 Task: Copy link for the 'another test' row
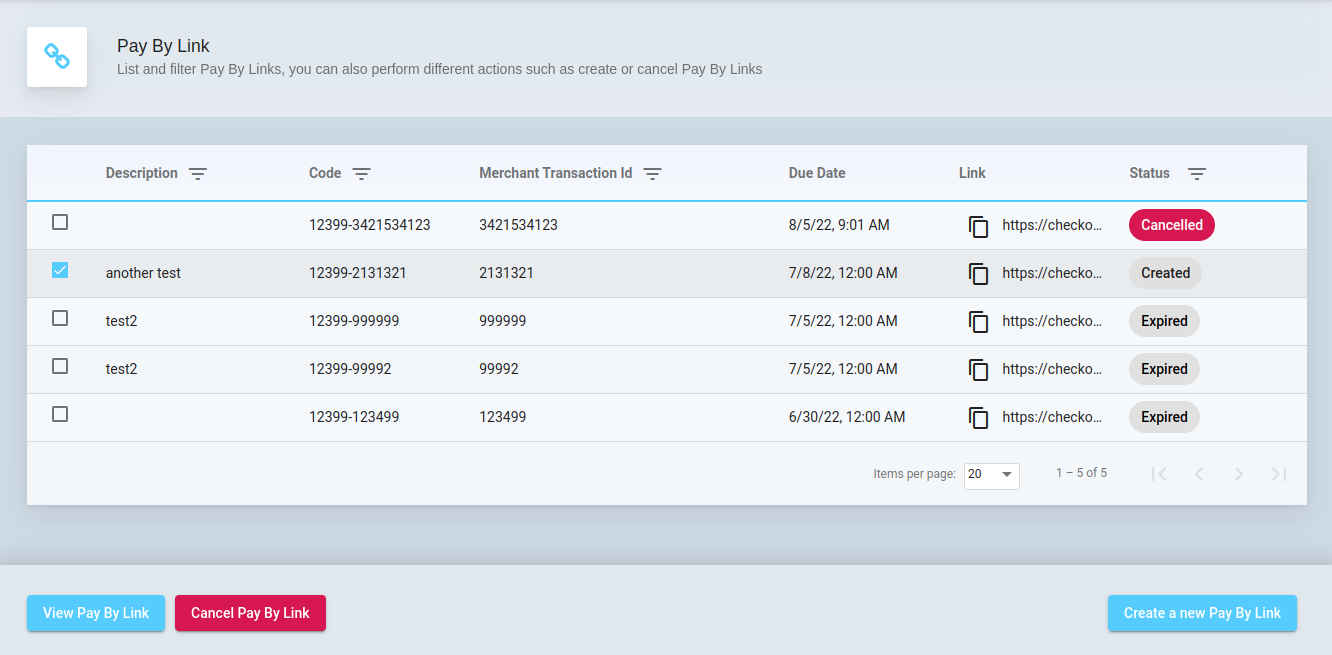(978, 274)
